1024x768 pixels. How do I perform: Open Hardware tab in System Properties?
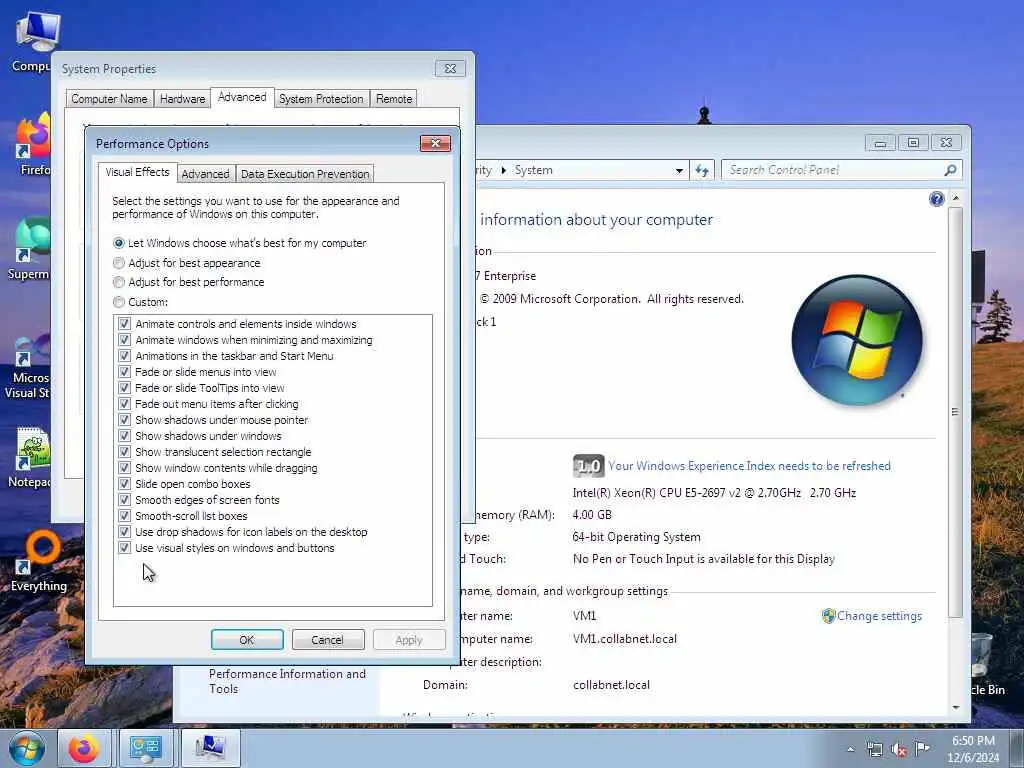(182, 99)
